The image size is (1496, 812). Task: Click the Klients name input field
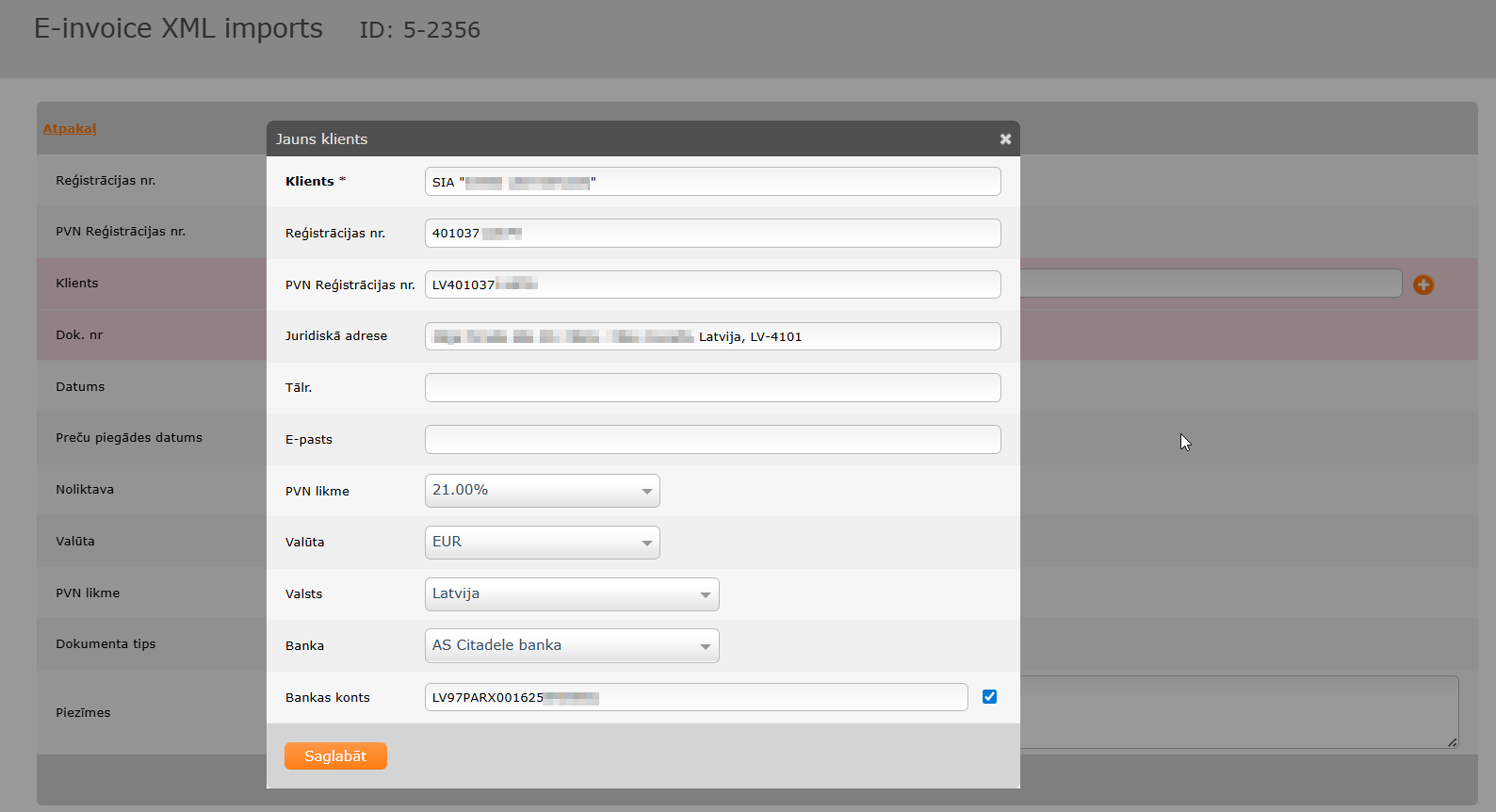712,182
